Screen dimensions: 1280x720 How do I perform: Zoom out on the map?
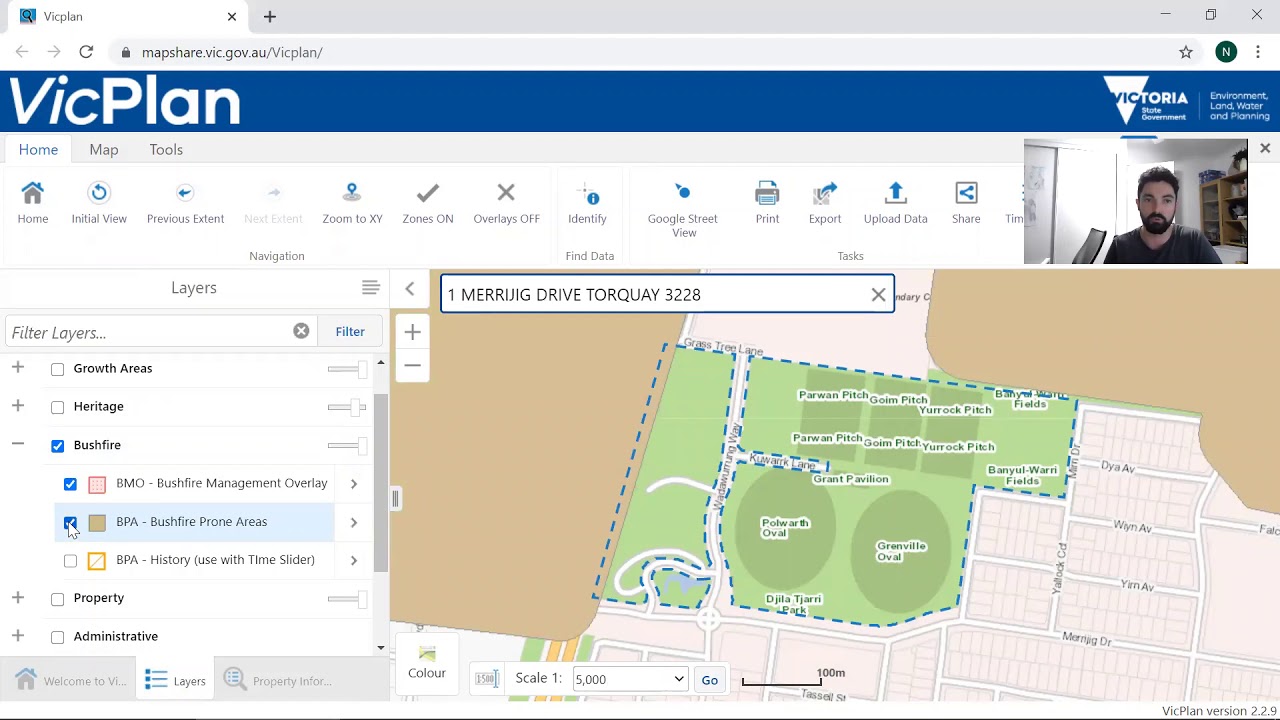point(412,365)
